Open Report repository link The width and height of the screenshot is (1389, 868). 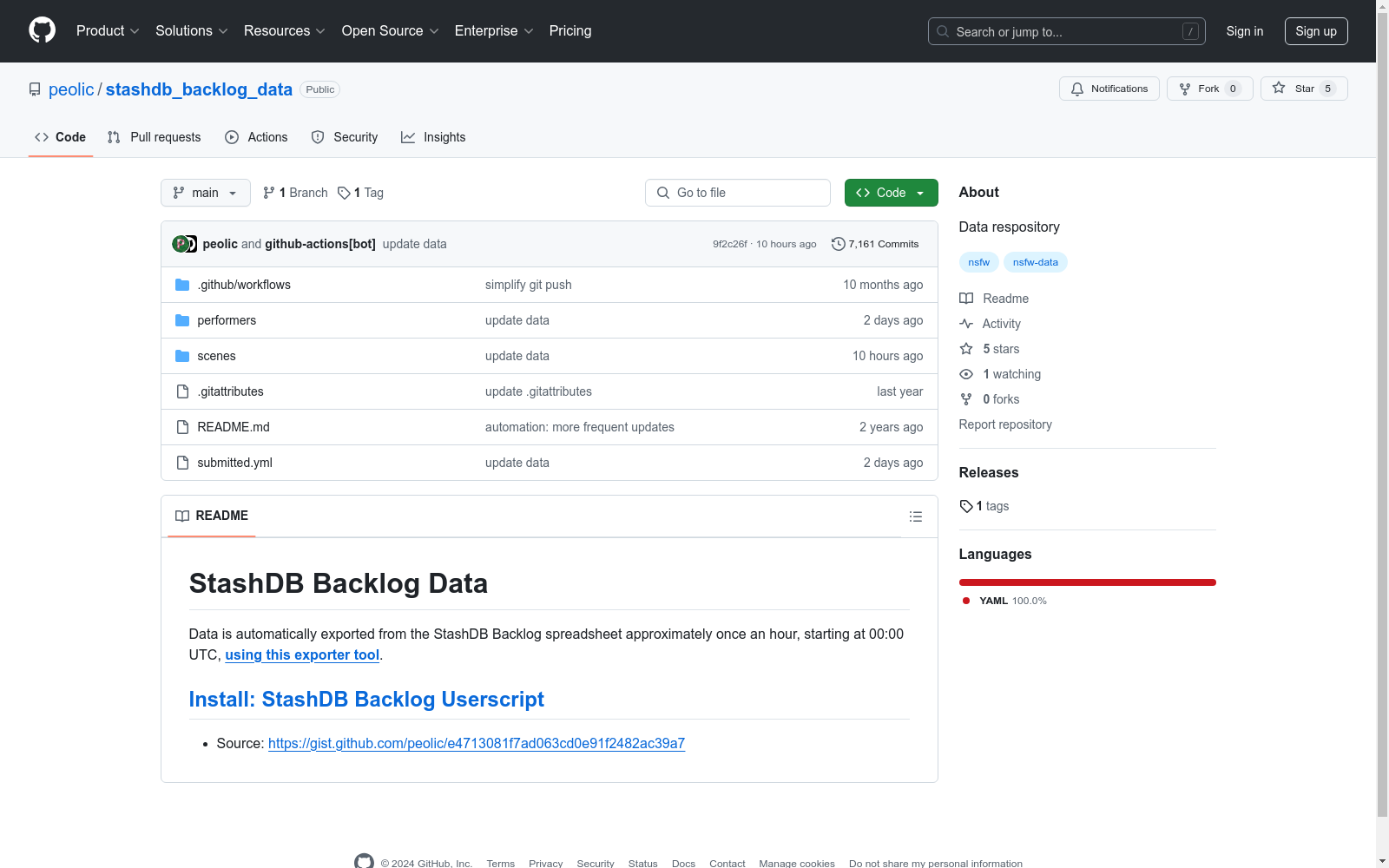click(x=1005, y=424)
